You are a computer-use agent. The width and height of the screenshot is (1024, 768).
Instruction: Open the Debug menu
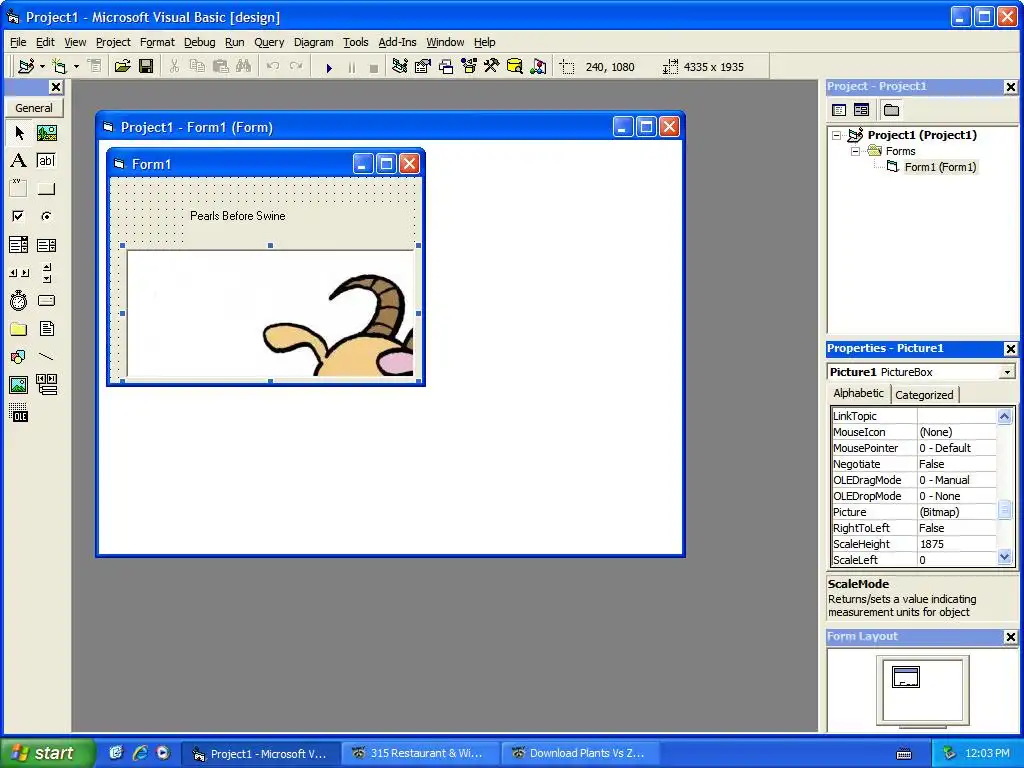coord(199,42)
